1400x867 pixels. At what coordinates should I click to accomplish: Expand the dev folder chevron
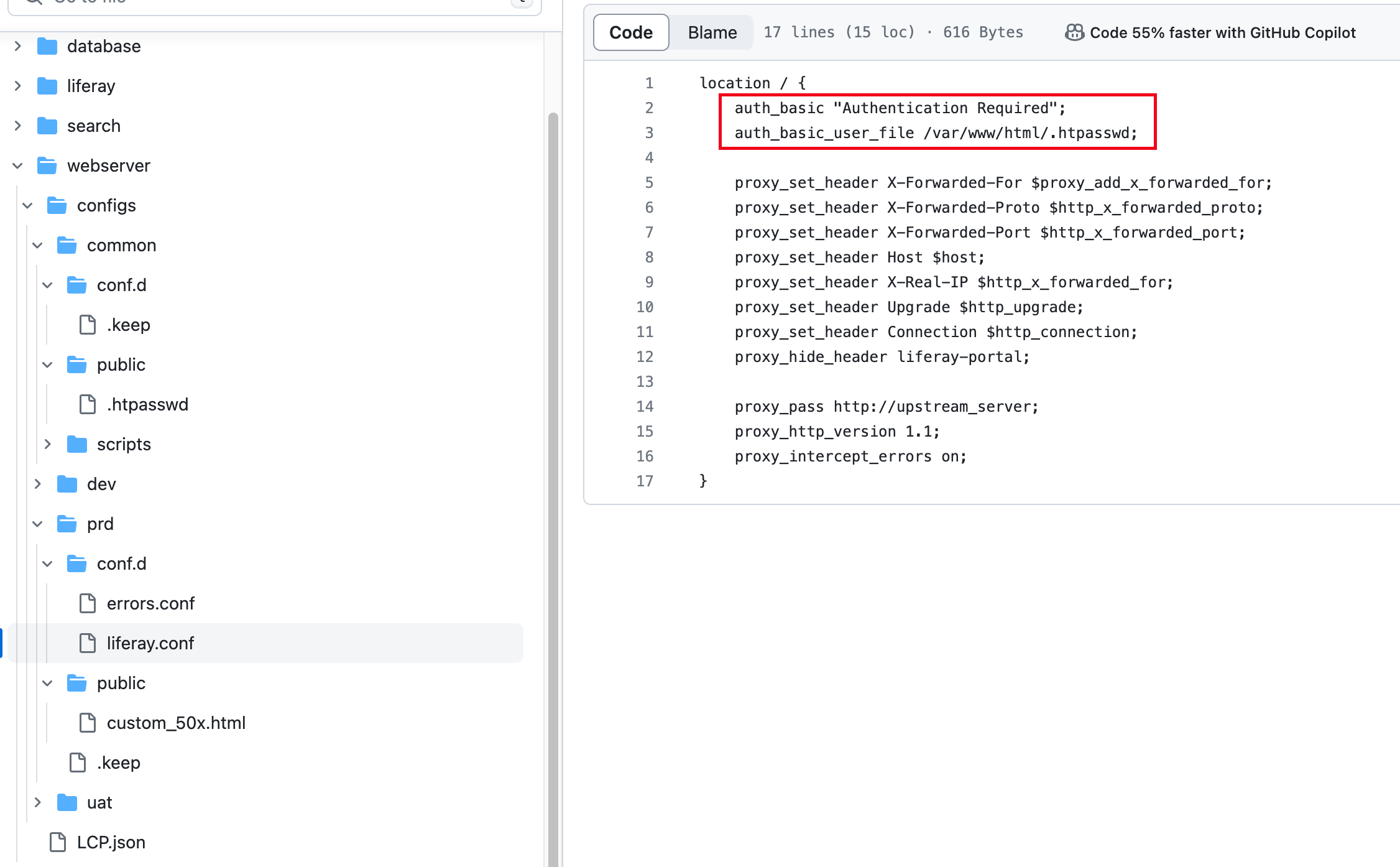[x=38, y=484]
